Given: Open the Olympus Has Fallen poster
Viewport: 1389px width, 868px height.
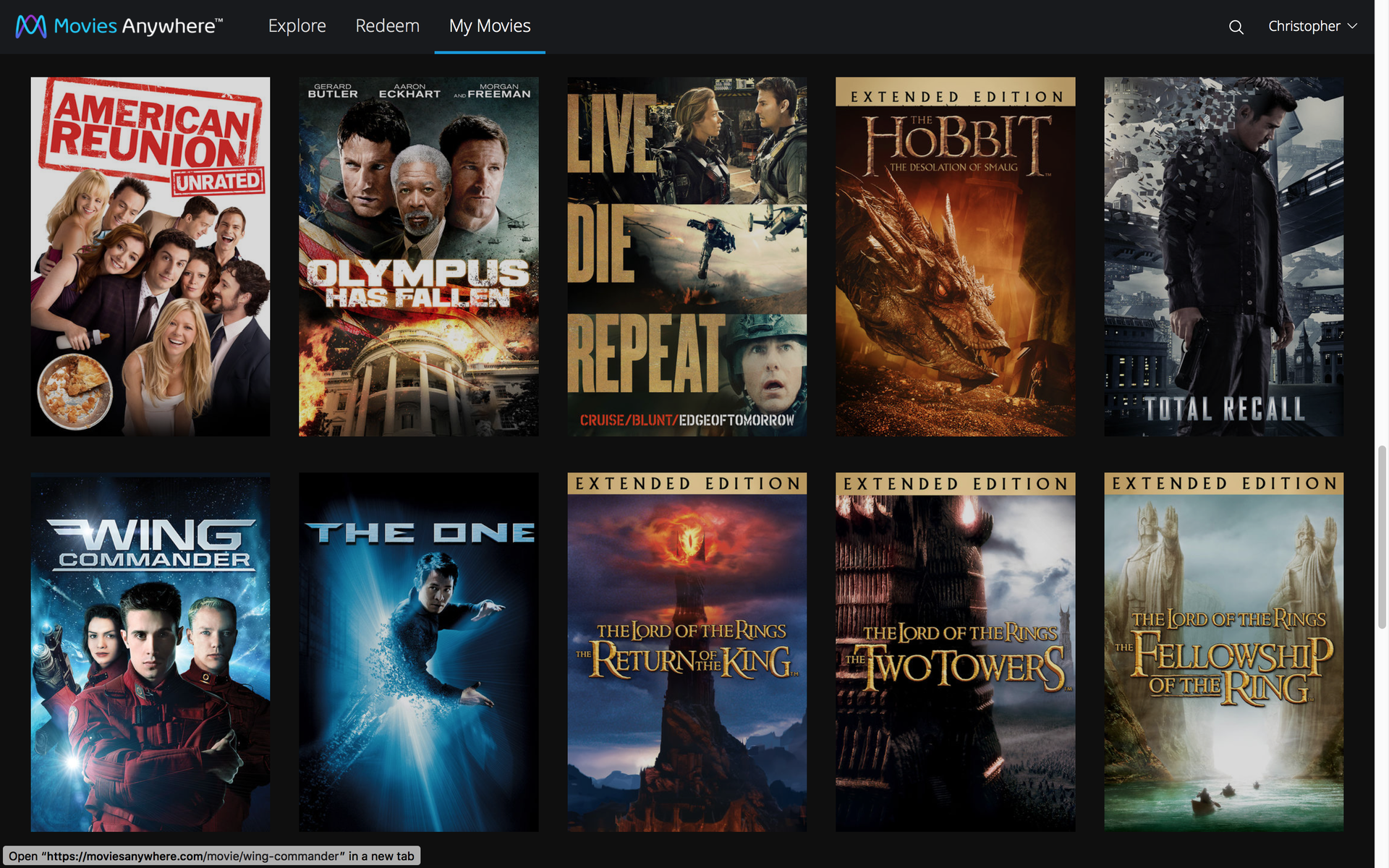Looking at the screenshot, I should pyautogui.click(x=418, y=256).
